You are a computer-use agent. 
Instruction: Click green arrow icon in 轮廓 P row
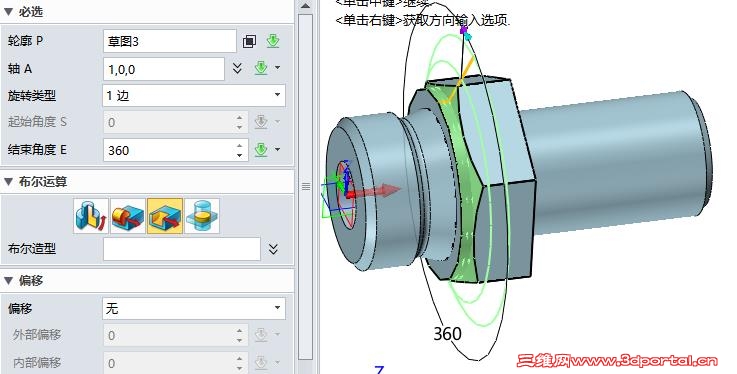click(273, 41)
